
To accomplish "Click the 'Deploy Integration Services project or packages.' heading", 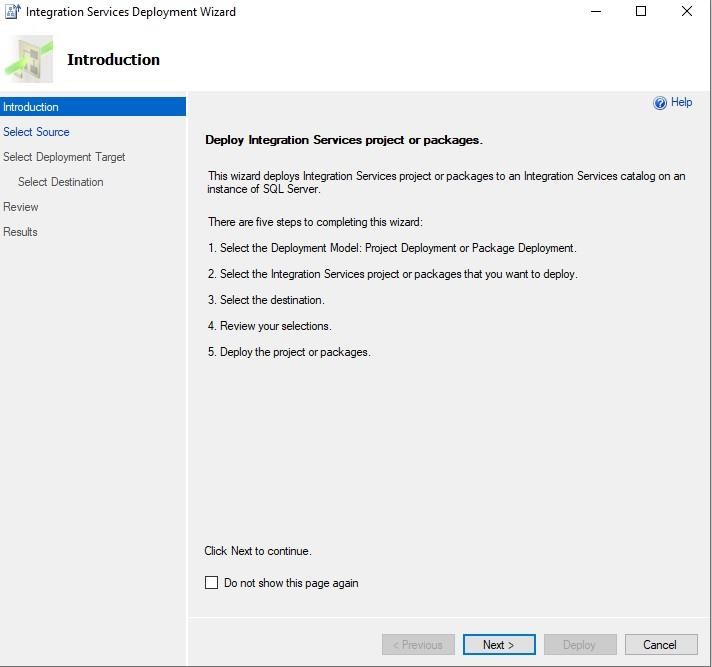I will pos(344,140).
